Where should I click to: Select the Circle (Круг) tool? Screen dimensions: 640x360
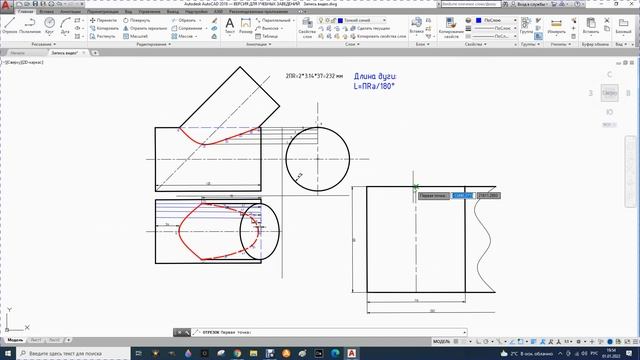click(49, 25)
